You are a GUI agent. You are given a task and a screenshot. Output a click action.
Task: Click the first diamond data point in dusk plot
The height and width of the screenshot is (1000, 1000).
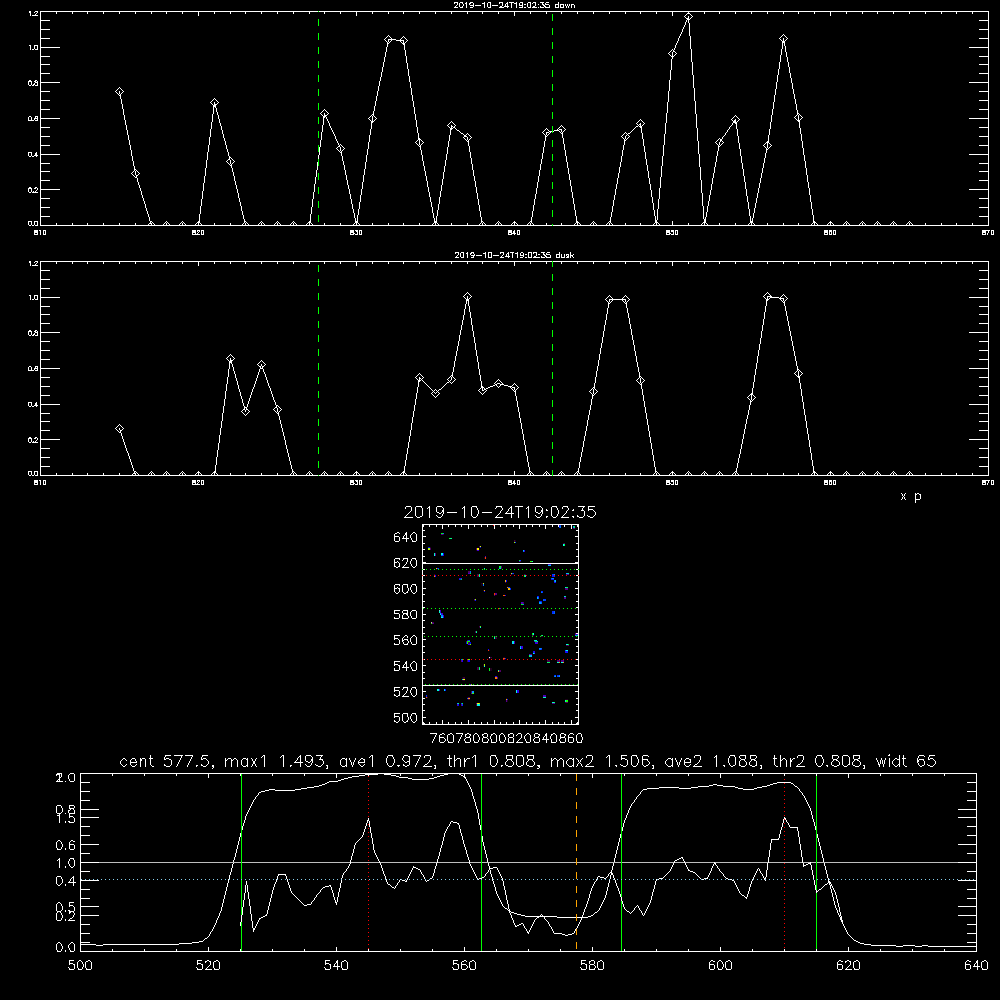click(x=119, y=429)
